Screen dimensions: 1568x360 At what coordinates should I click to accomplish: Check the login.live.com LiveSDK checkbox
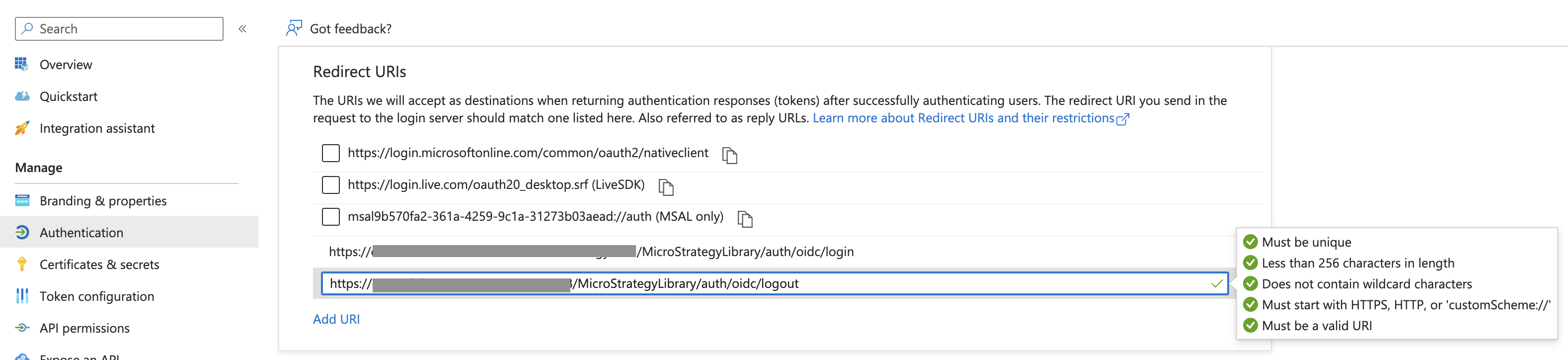[x=330, y=184]
